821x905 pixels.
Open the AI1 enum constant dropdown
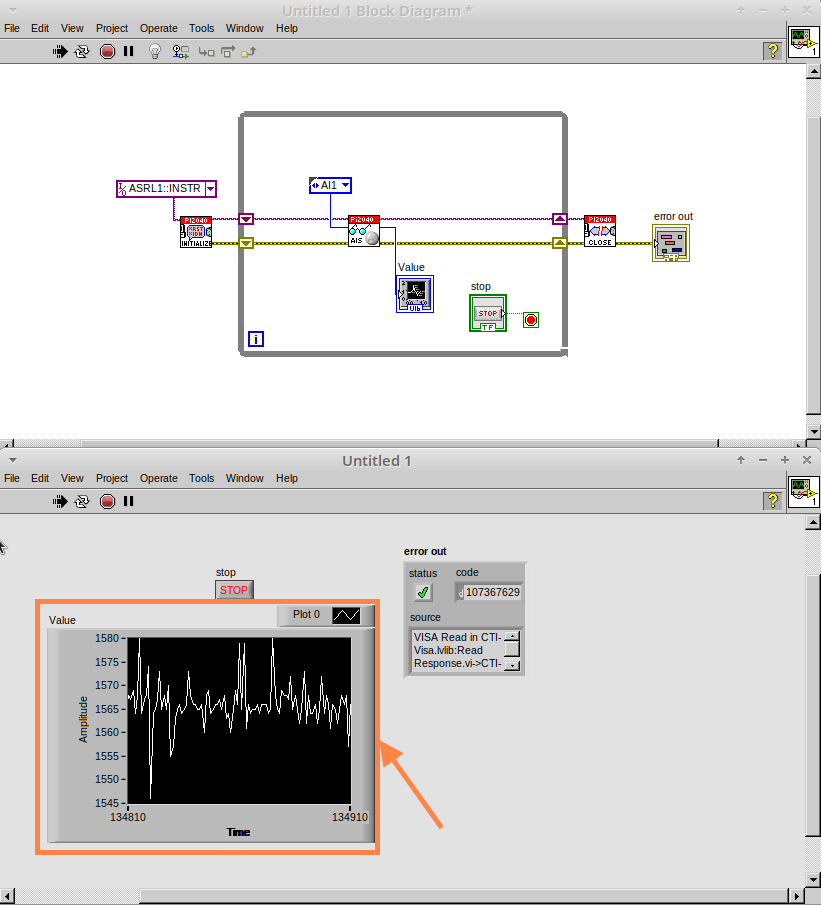tap(345, 185)
